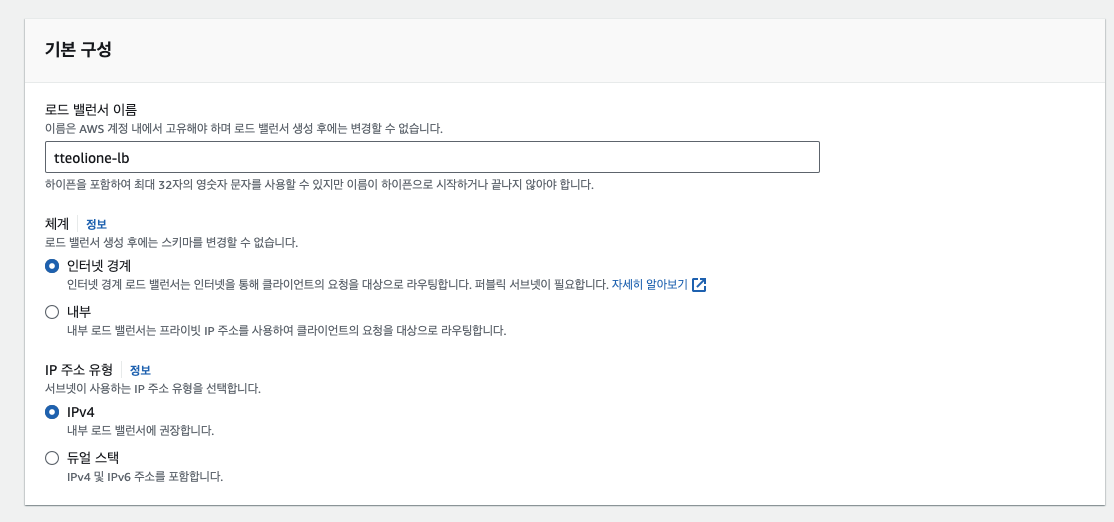This screenshot has width=1114, height=522.
Task: Select the 인터넷 경계 radio button
Action: tap(52, 266)
